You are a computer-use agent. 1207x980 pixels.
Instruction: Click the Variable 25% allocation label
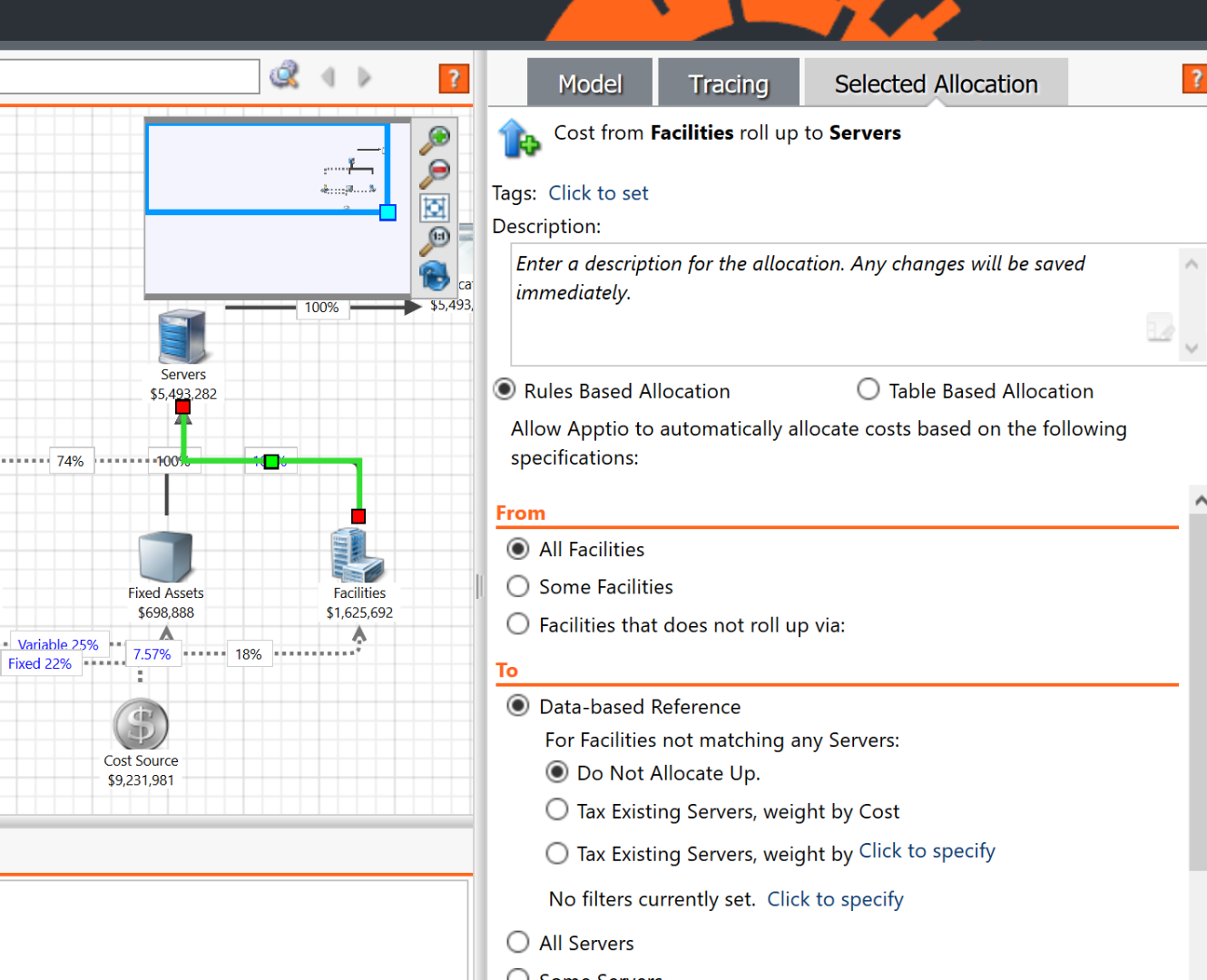coord(58,644)
